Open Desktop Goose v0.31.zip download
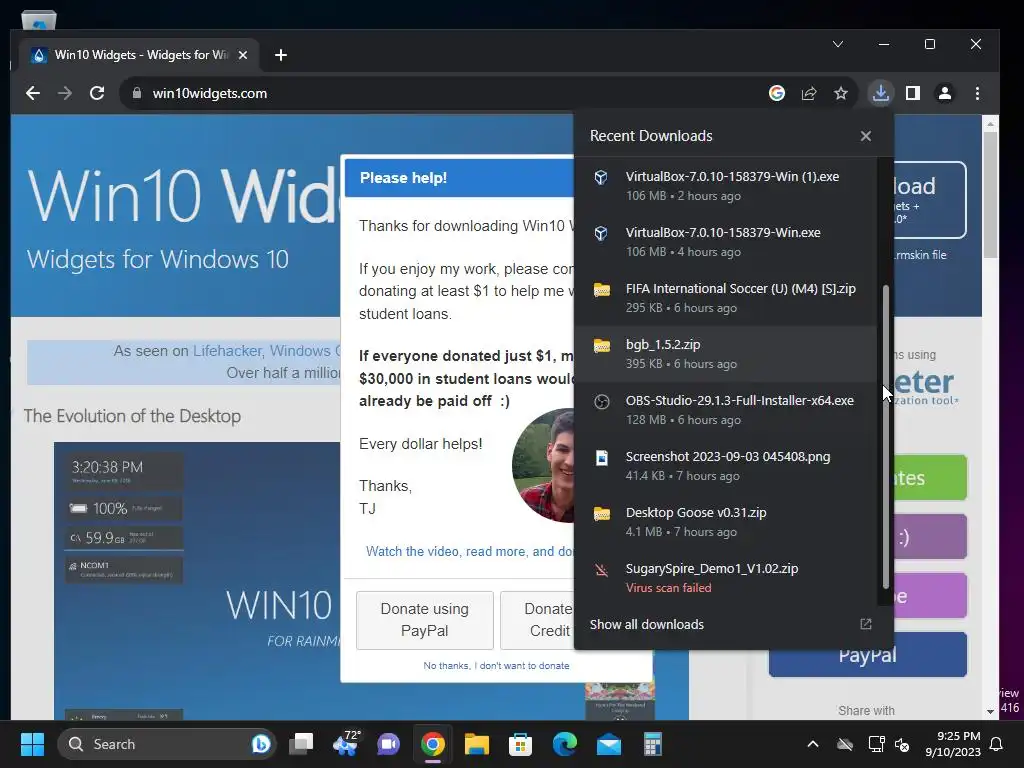The height and width of the screenshot is (768, 1024). 726,522
